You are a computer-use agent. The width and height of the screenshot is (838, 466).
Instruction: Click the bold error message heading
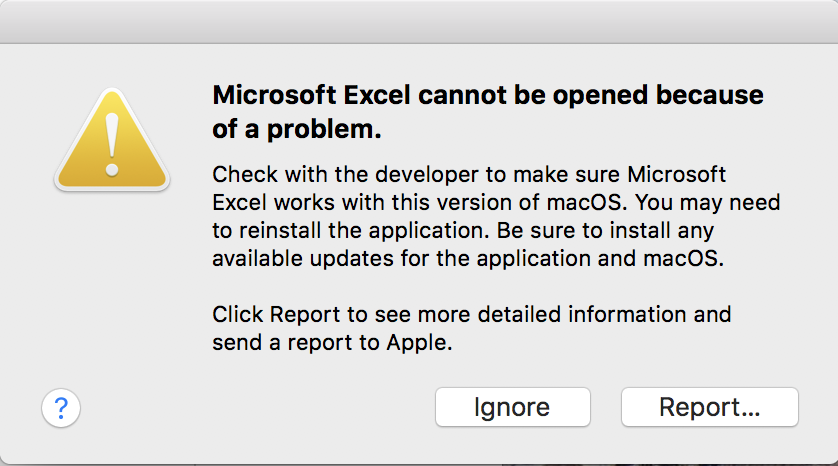point(488,111)
